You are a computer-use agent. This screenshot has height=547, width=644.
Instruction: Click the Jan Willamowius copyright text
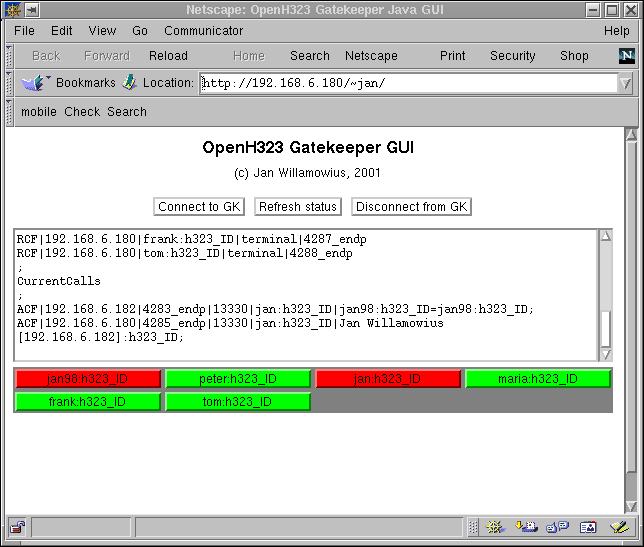point(307,173)
